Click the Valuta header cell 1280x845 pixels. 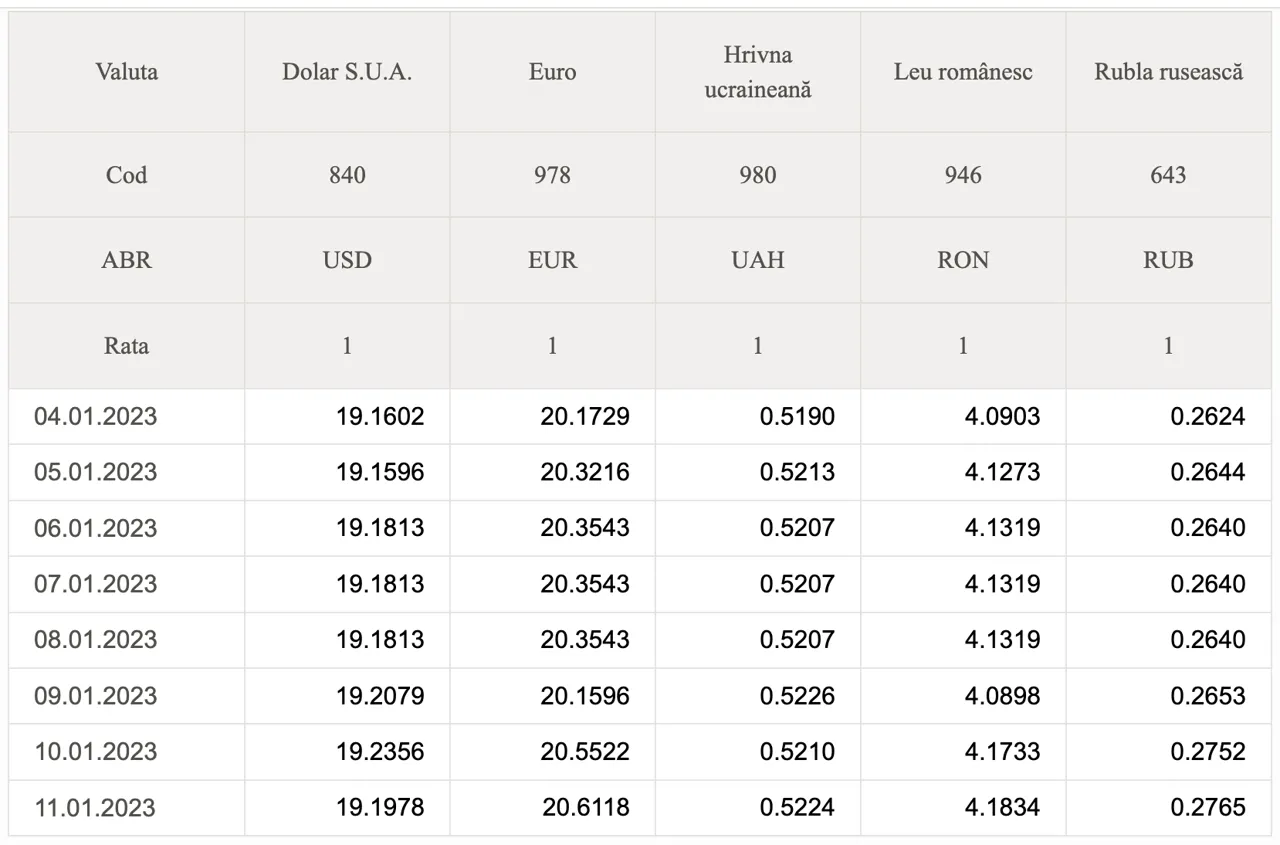(126, 72)
